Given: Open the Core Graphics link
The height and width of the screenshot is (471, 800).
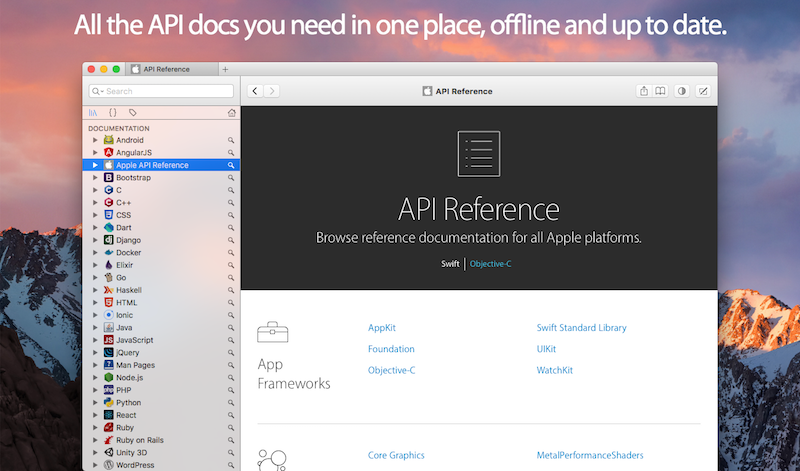Looking at the screenshot, I should pyautogui.click(x=396, y=455).
